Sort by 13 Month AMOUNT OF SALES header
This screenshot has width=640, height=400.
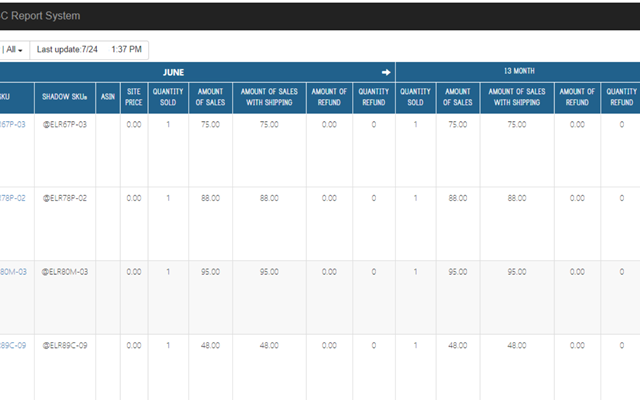pyautogui.click(x=458, y=97)
